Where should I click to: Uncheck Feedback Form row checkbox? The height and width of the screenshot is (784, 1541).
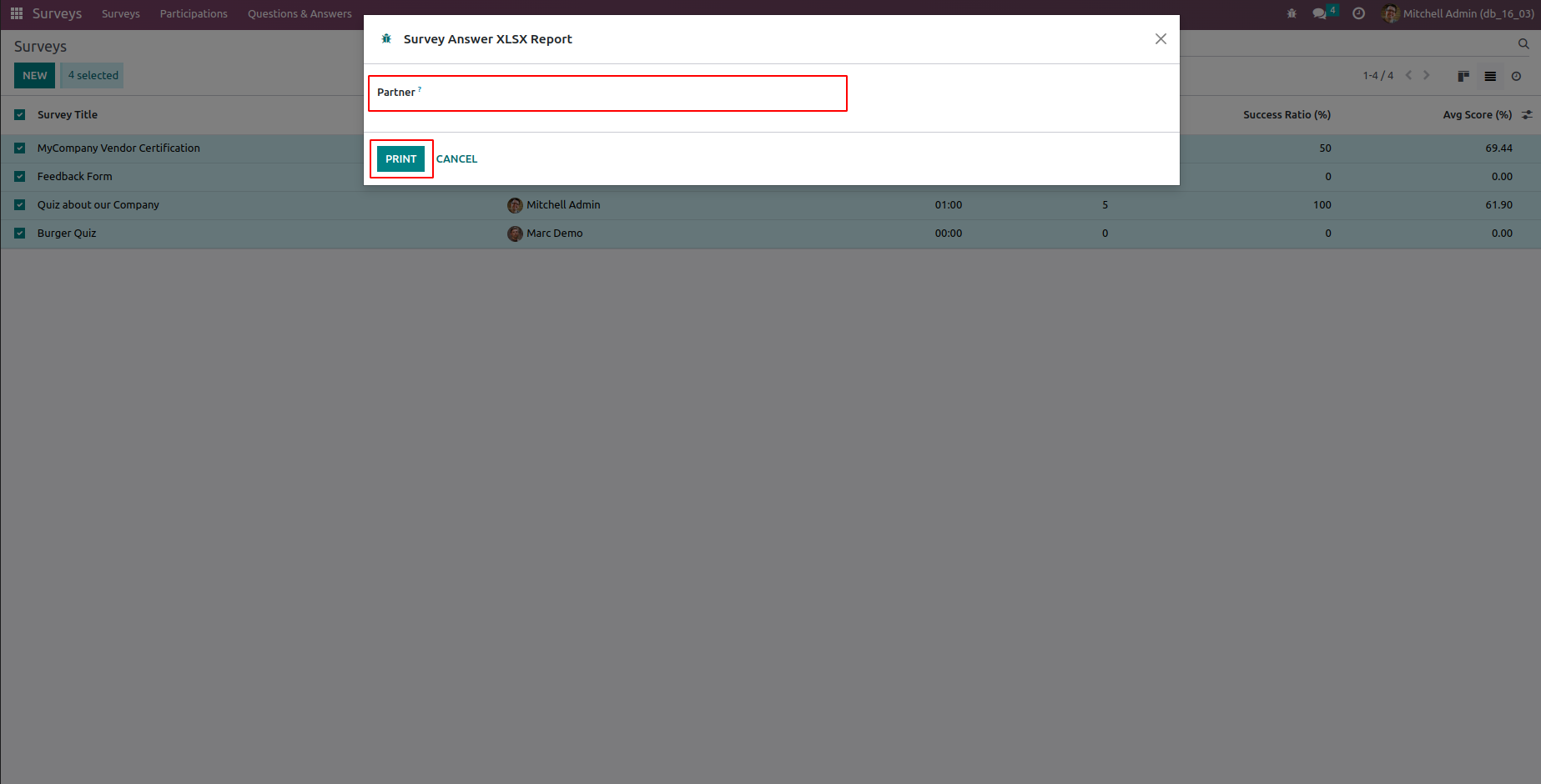tap(19, 177)
